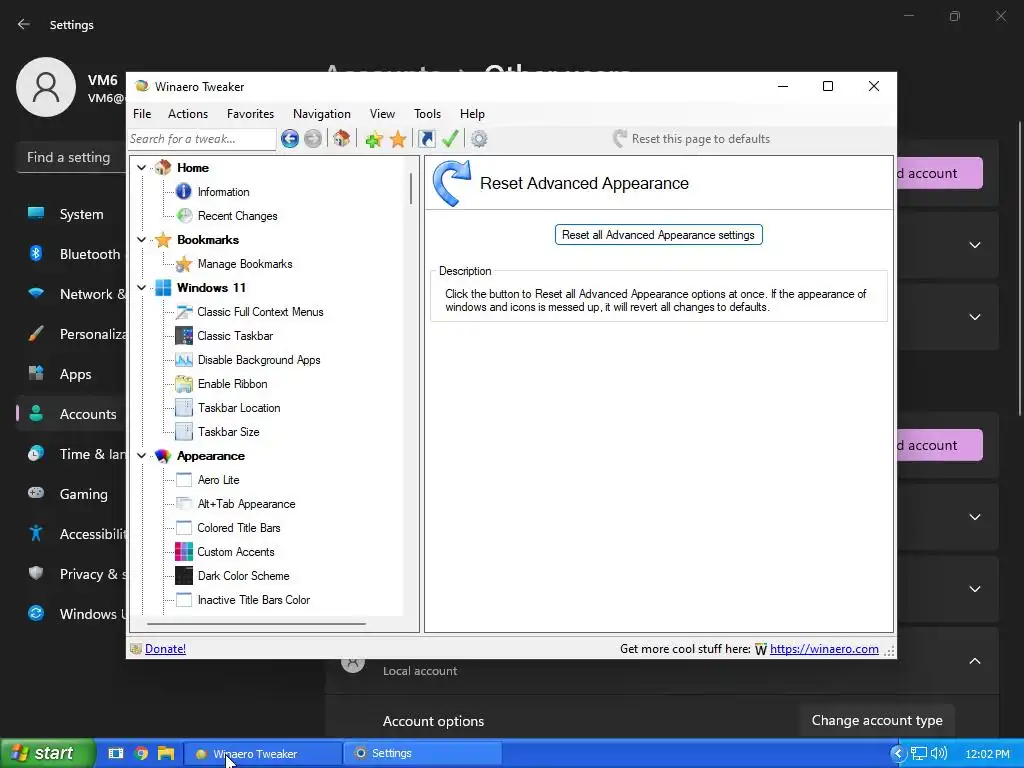Collapse the Home tree node
The height and width of the screenshot is (768, 1024).
click(141, 168)
